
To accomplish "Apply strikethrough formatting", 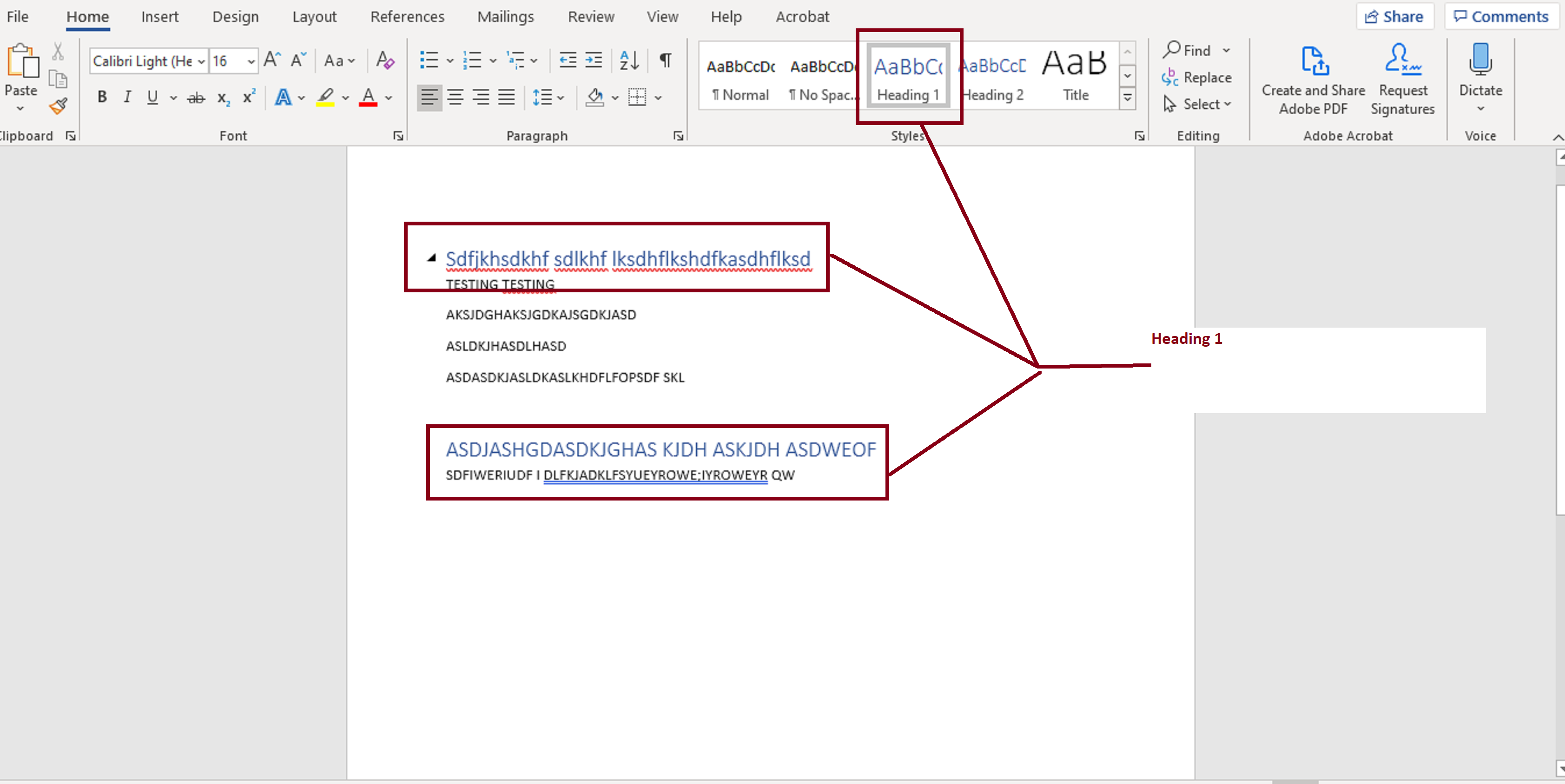I will (195, 97).
